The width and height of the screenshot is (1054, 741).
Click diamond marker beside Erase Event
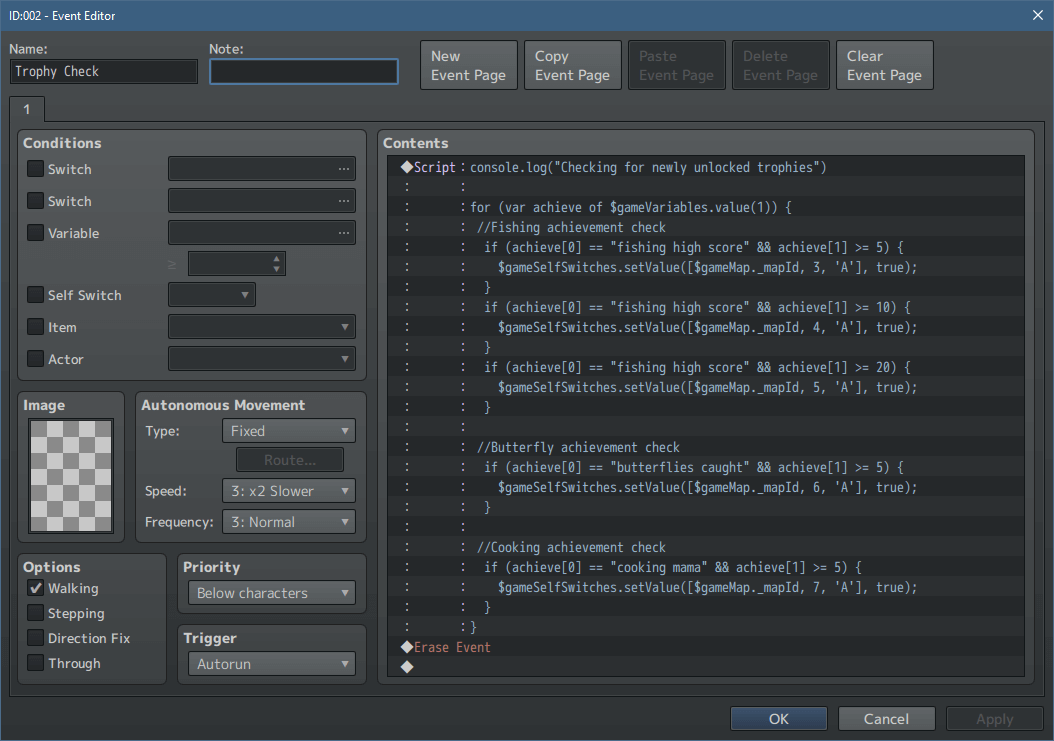(407, 647)
